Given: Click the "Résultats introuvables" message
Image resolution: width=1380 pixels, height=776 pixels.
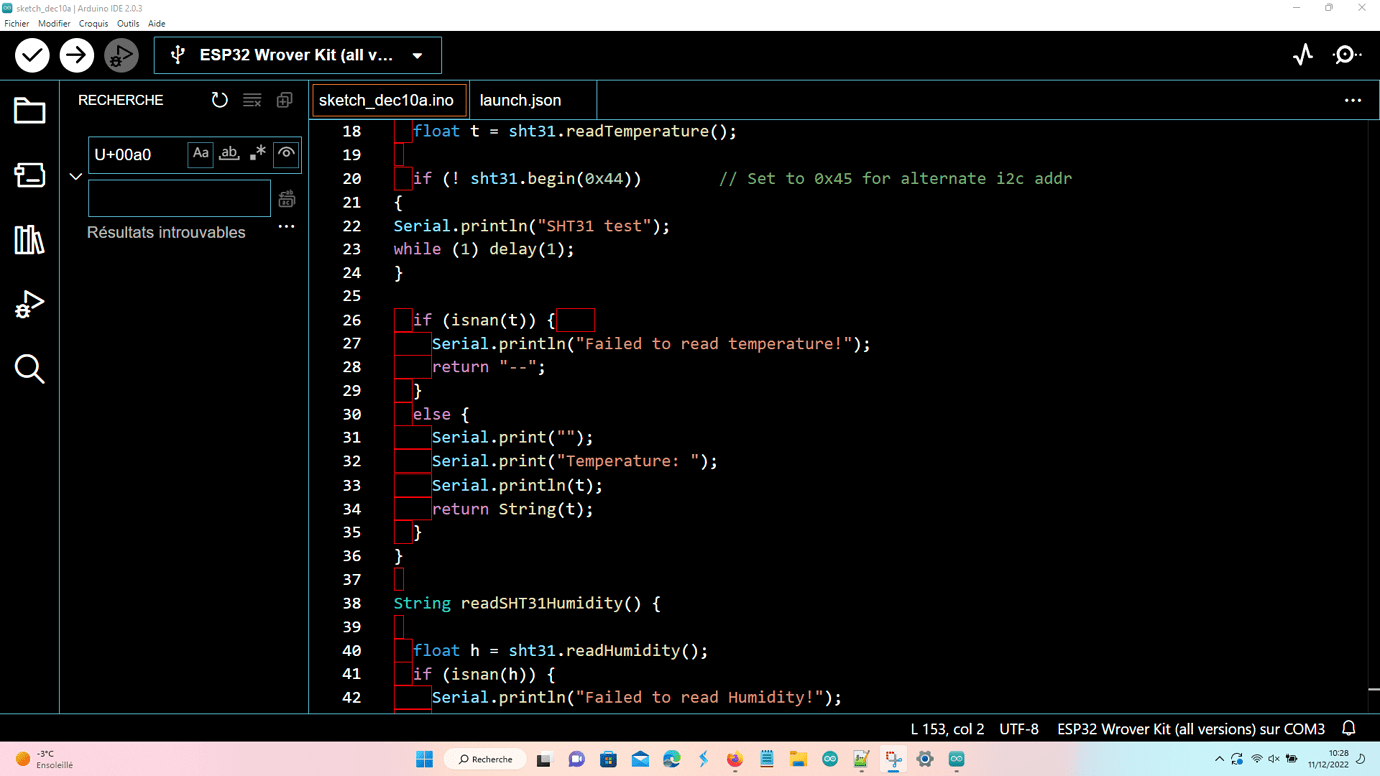Looking at the screenshot, I should pyautogui.click(x=166, y=232).
